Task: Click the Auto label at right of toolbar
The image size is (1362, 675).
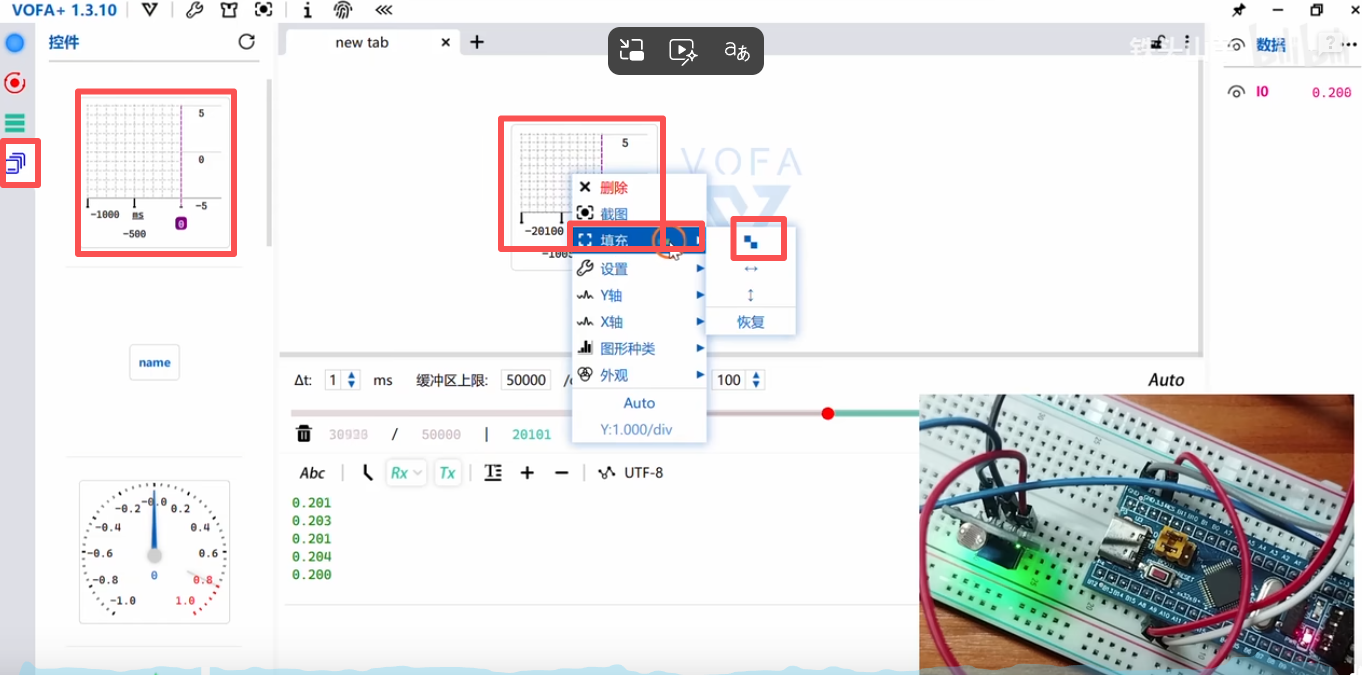Action: click(1166, 380)
